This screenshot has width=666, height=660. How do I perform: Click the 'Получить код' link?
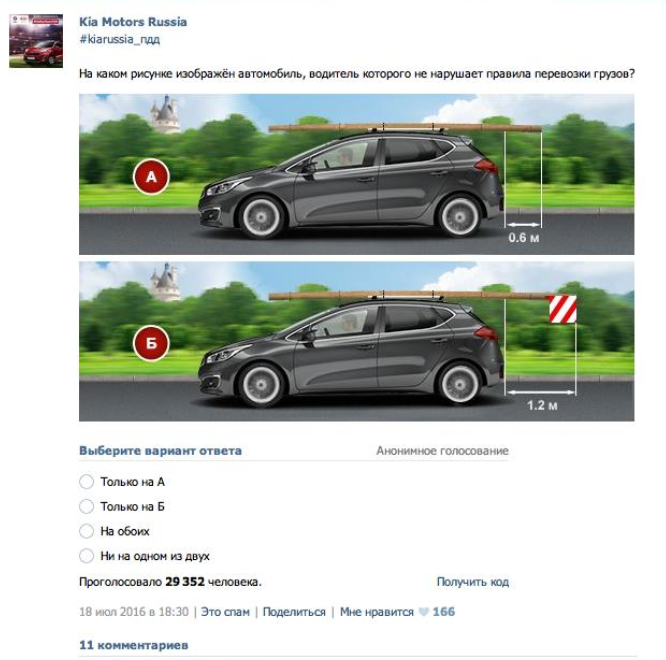click(472, 581)
